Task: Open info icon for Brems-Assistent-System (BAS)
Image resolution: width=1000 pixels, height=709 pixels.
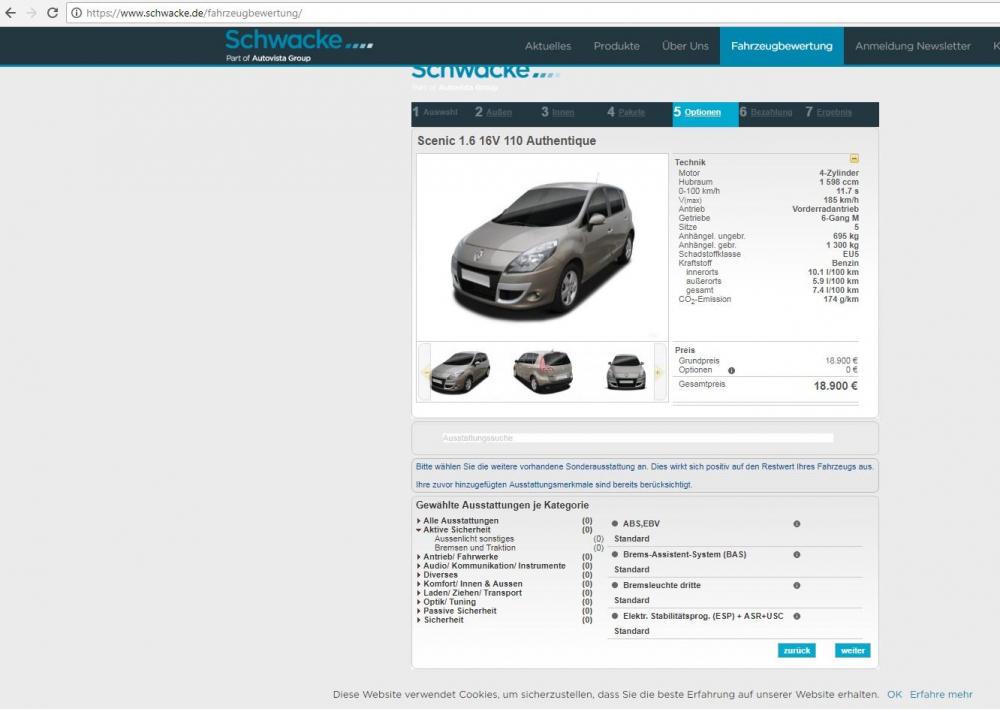Action: point(797,555)
